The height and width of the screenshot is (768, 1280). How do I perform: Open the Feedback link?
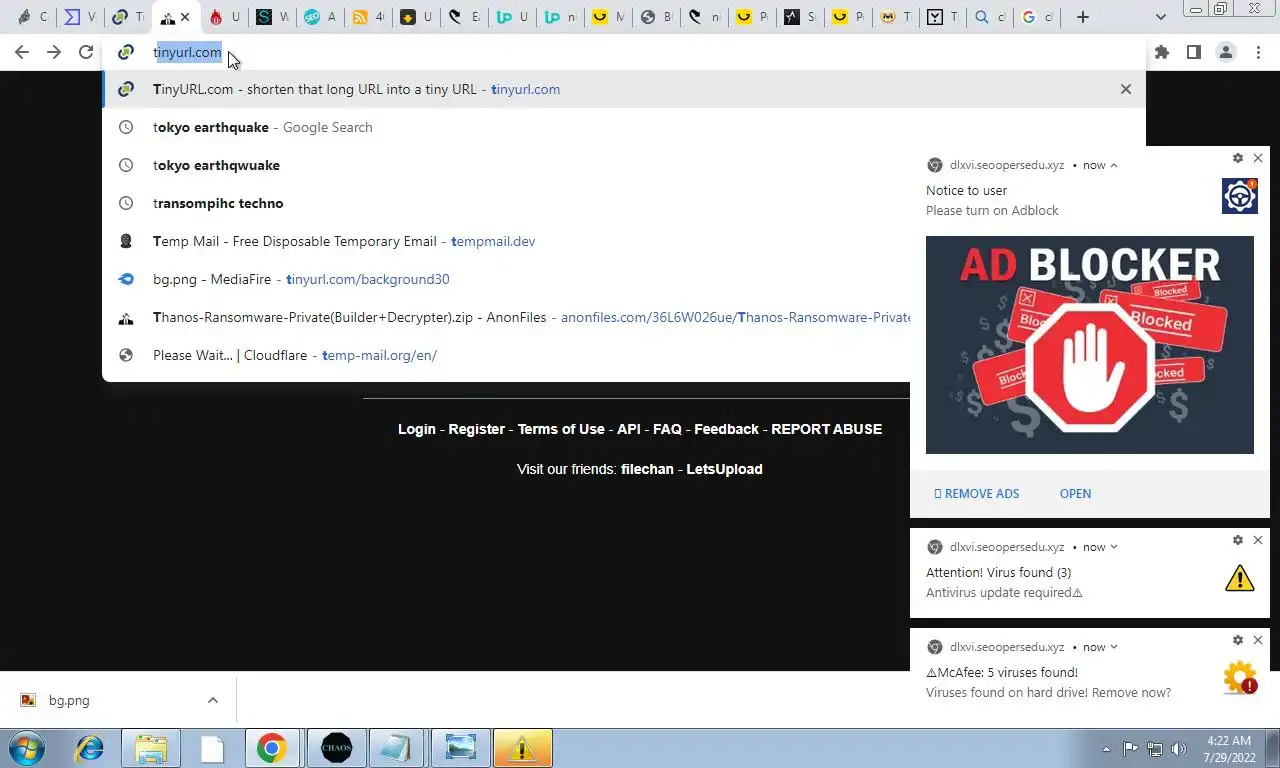point(726,429)
